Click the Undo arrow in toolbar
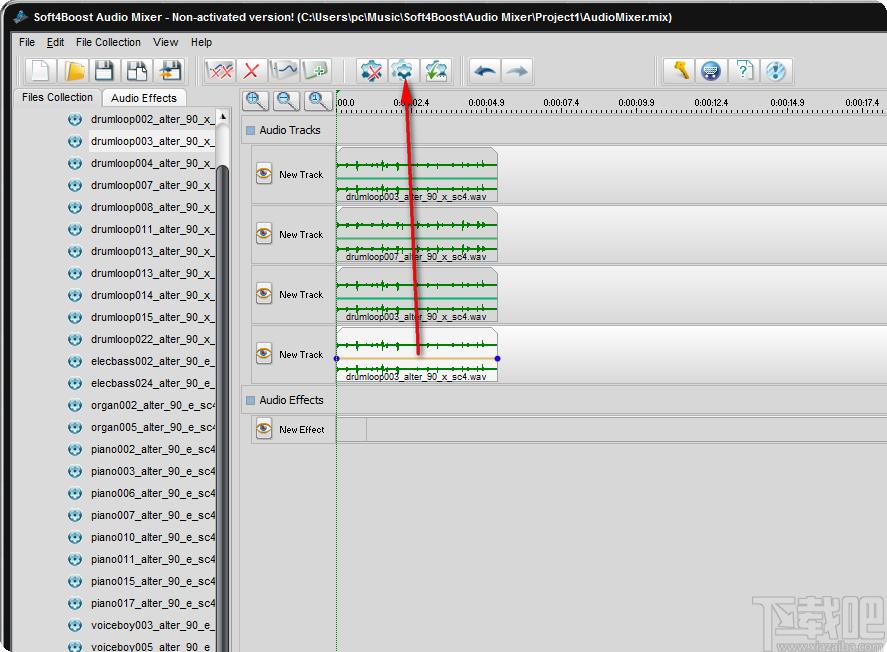Image resolution: width=887 pixels, height=652 pixels. point(485,71)
